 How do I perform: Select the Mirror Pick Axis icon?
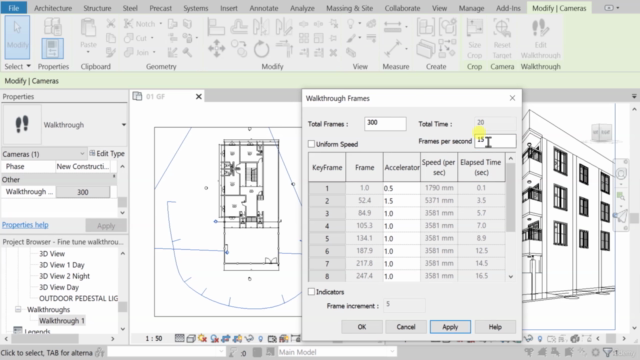tap(261, 27)
